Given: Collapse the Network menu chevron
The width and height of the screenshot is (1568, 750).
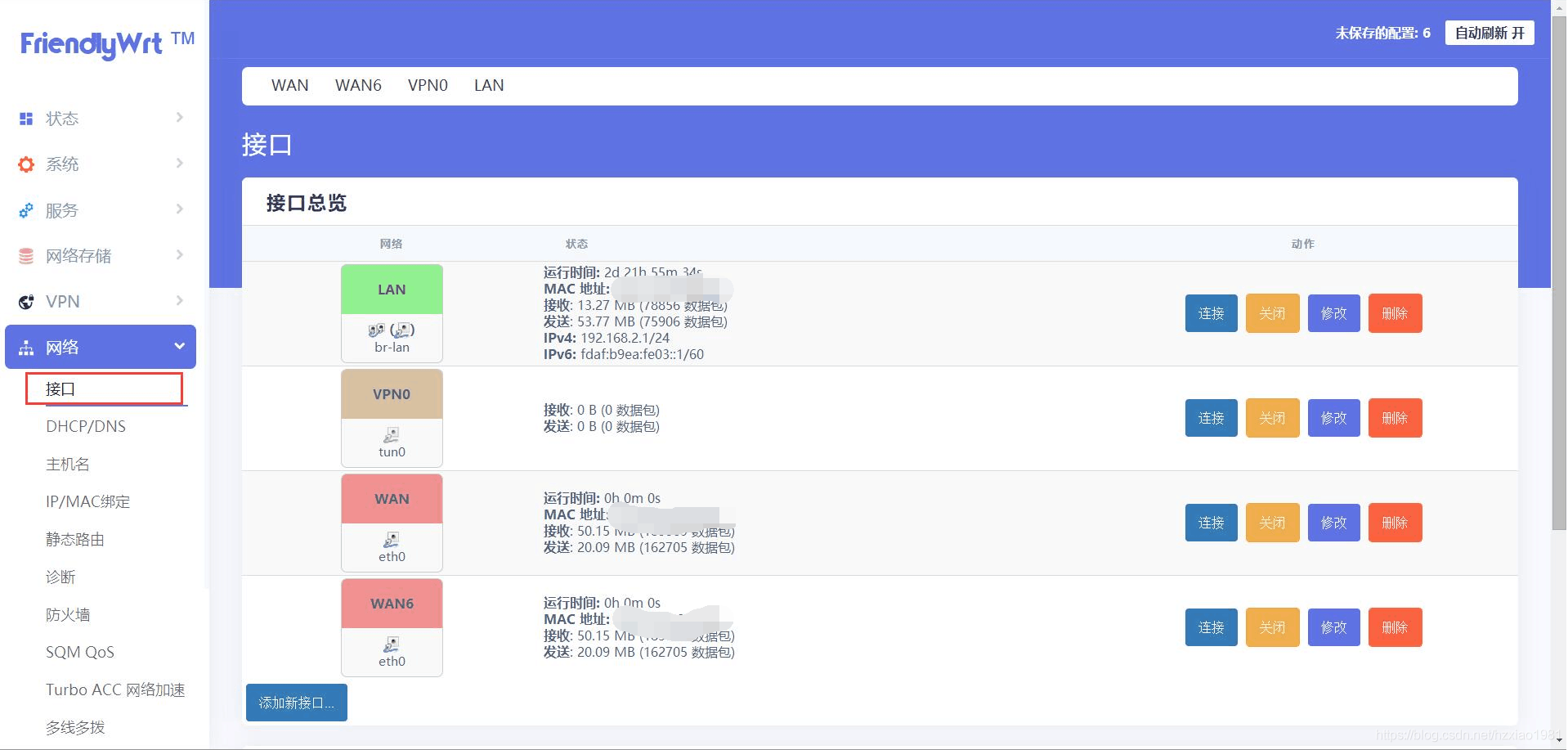Looking at the screenshot, I should pos(179,346).
